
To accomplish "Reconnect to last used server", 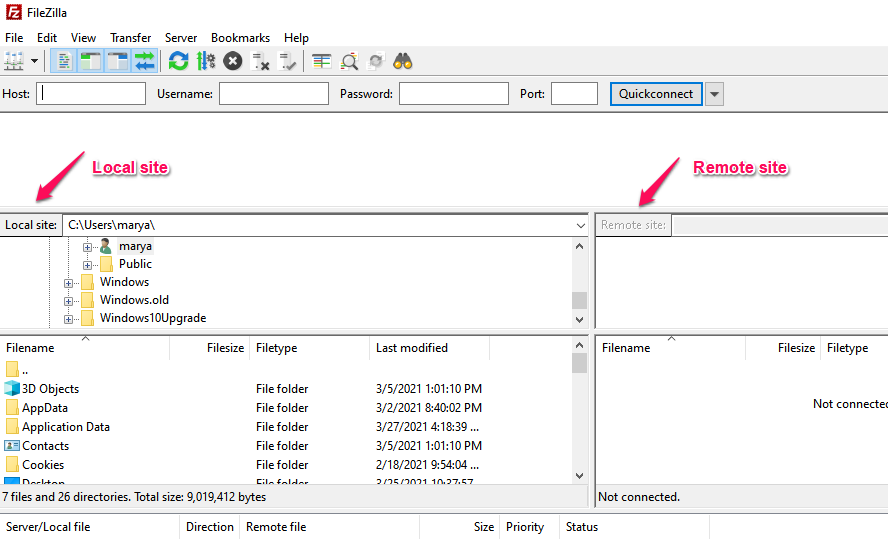I will tap(287, 61).
